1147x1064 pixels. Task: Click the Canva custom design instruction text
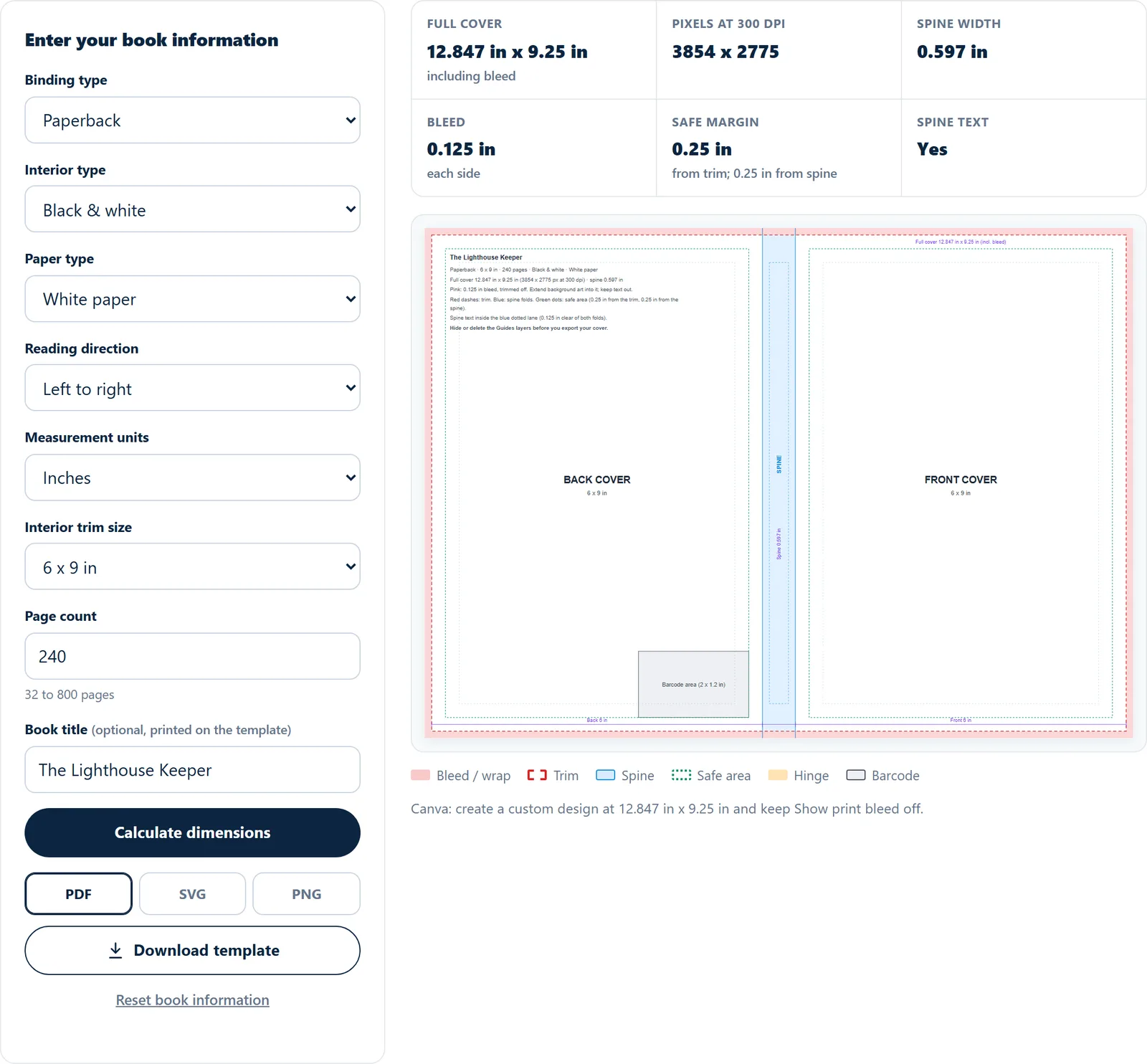tap(667, 809)
